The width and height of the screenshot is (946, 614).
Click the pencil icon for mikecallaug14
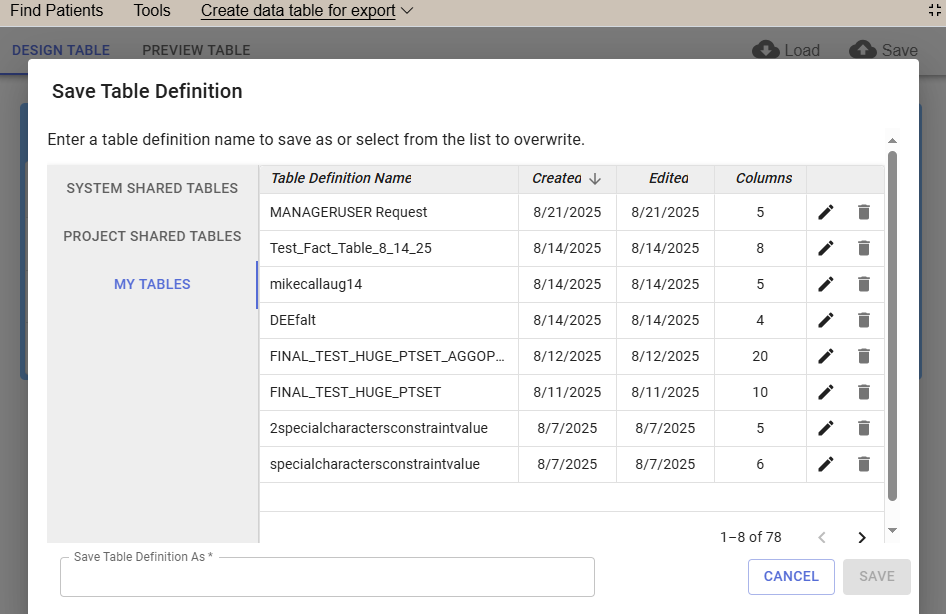[x=825, y=284]
